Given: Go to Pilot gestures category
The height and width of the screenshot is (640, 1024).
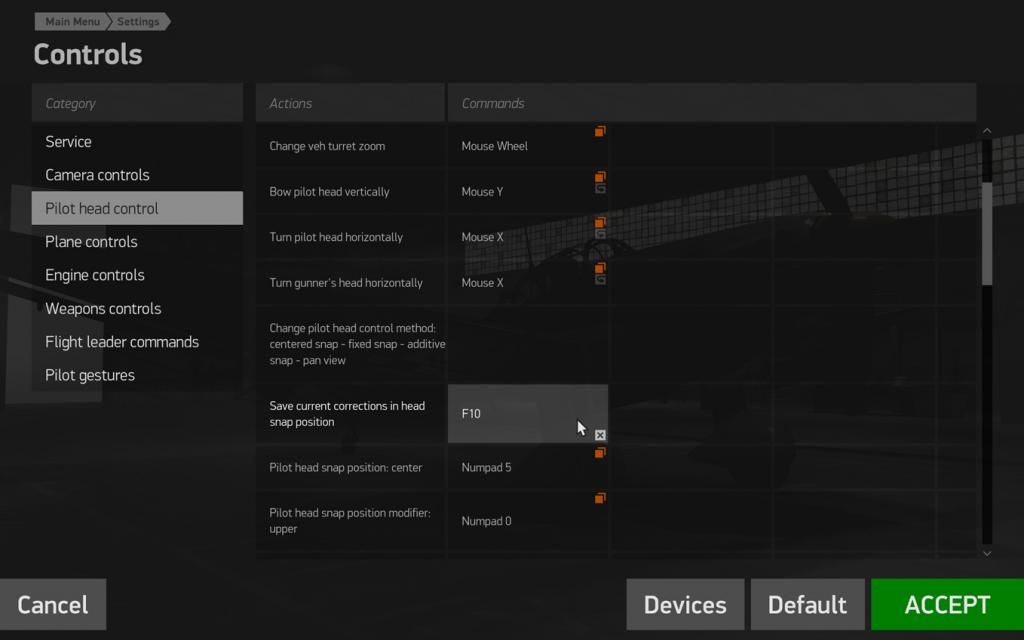Looking at the screenshot, I should pyautogui.click(x=90, y=375).
